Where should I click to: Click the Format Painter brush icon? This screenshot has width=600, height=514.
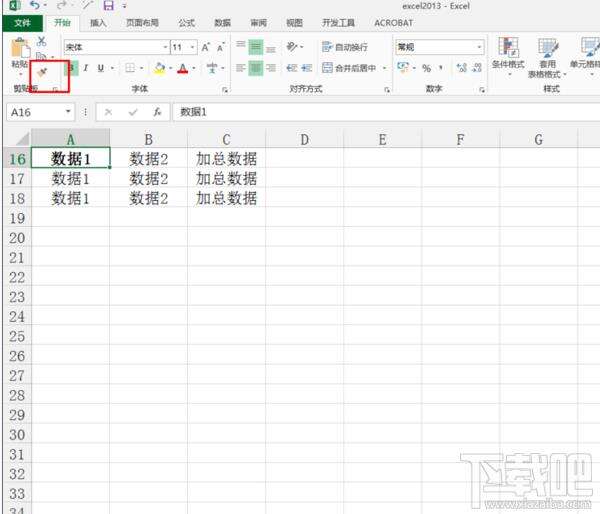[42, 71]
